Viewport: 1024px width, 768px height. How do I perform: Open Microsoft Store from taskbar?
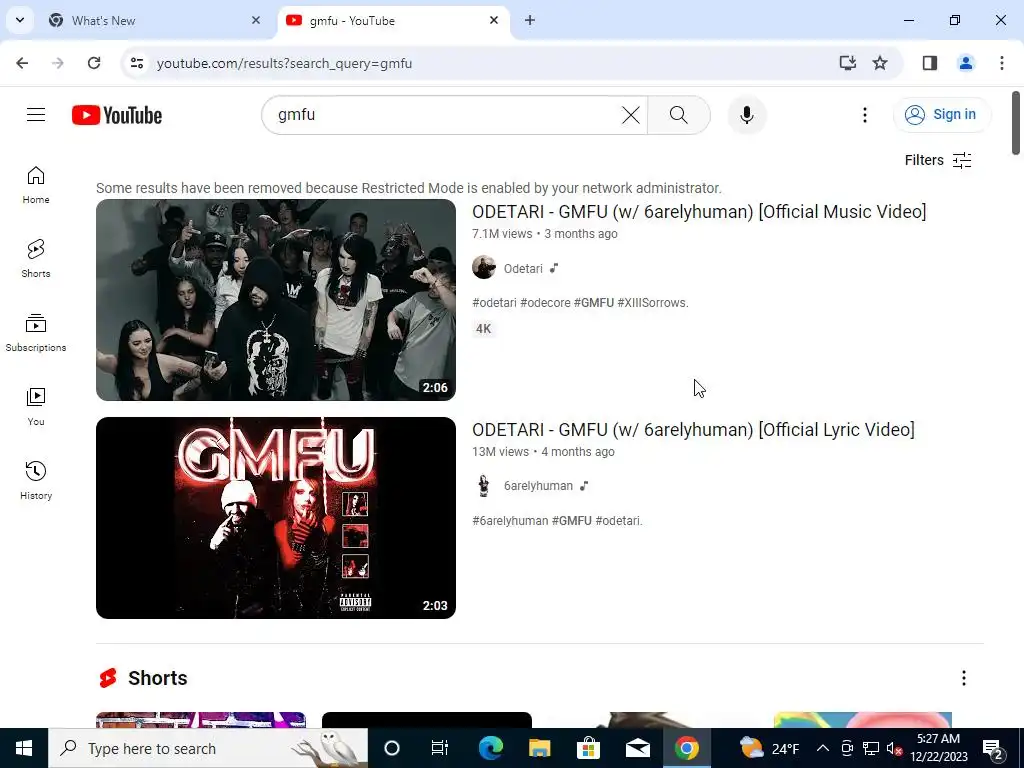588,748
